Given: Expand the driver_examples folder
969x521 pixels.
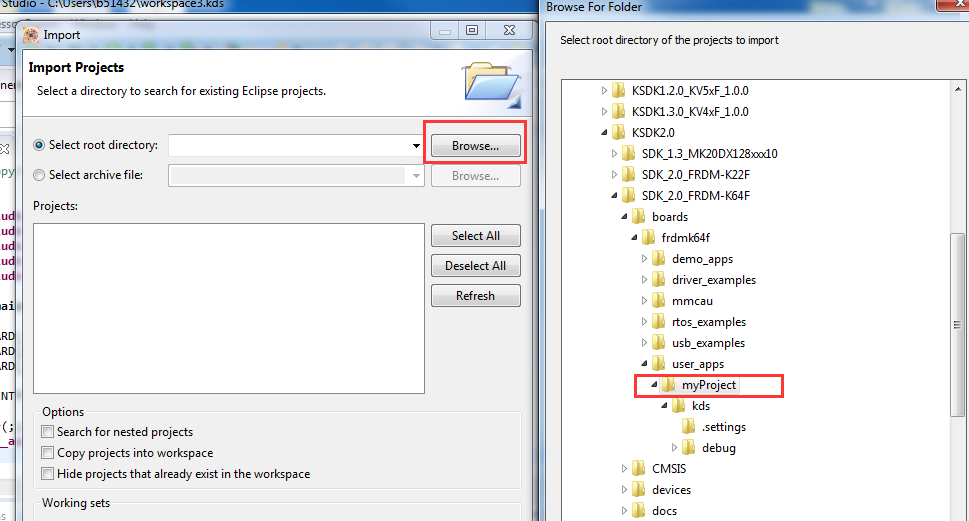Looking at the screenshot, I should (645, 279).
